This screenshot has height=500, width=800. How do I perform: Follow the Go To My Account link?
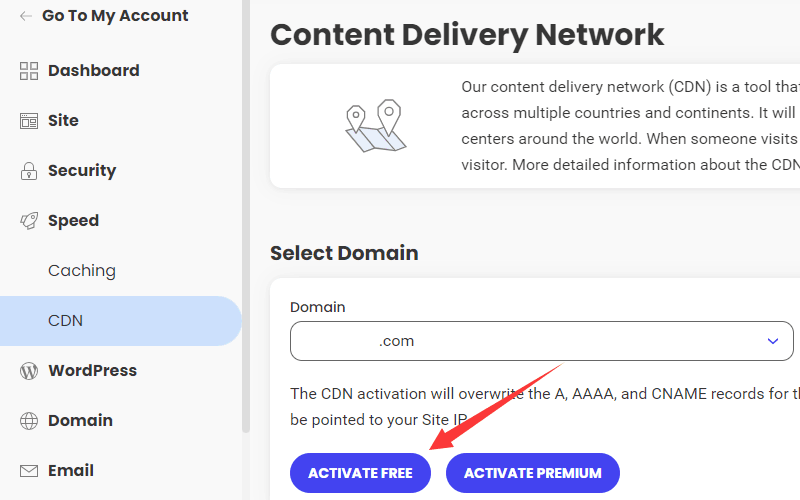(115, 16)
